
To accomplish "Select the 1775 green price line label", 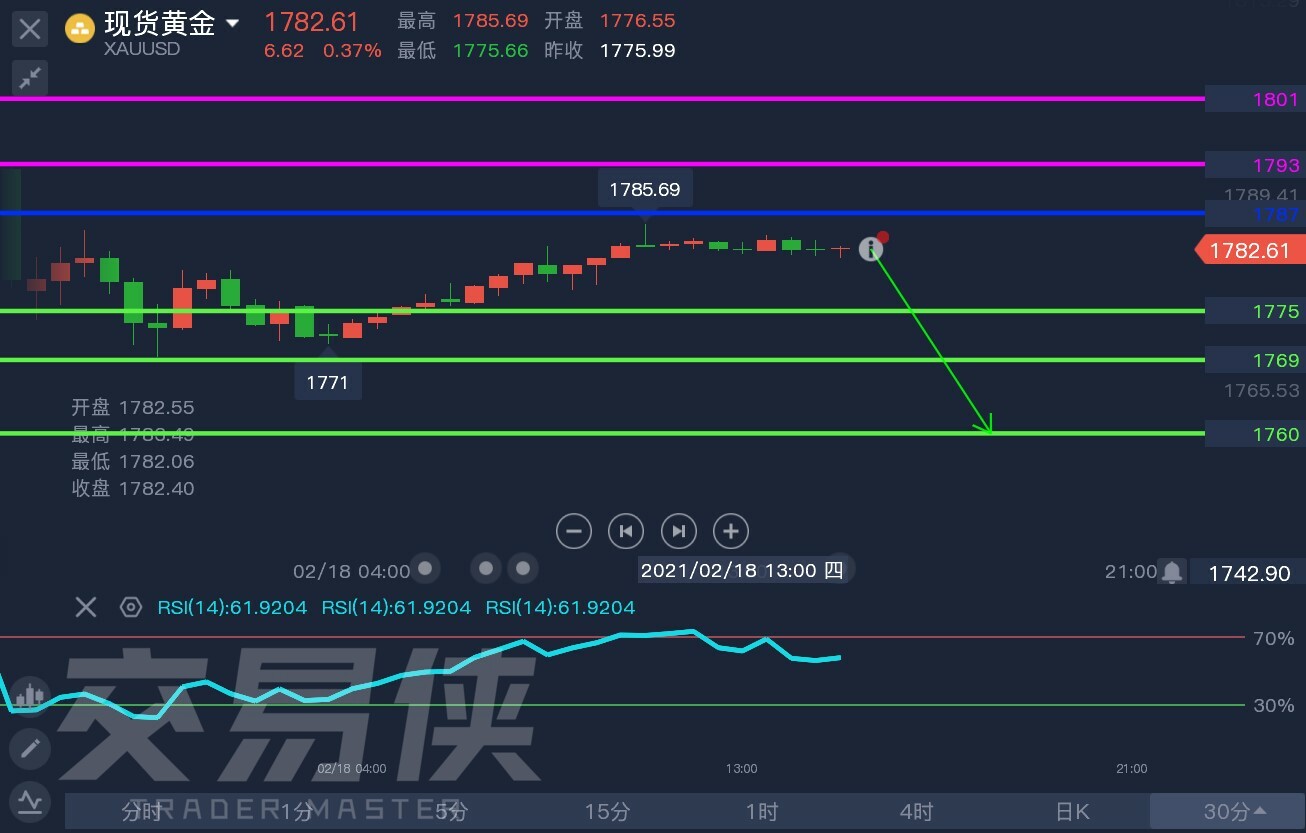I will [1255, 311].
